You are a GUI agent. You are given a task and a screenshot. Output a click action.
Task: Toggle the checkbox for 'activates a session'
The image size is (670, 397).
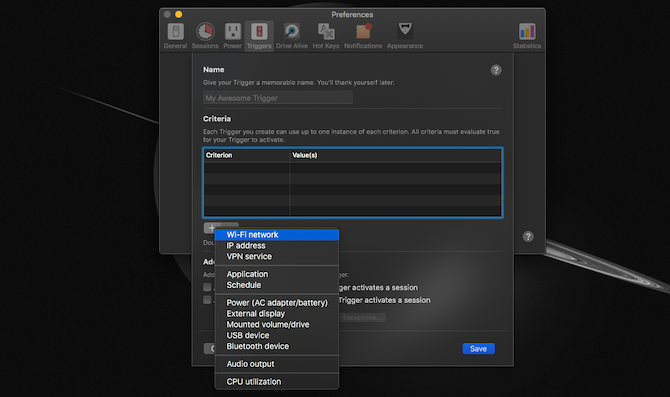pos(207,287)
